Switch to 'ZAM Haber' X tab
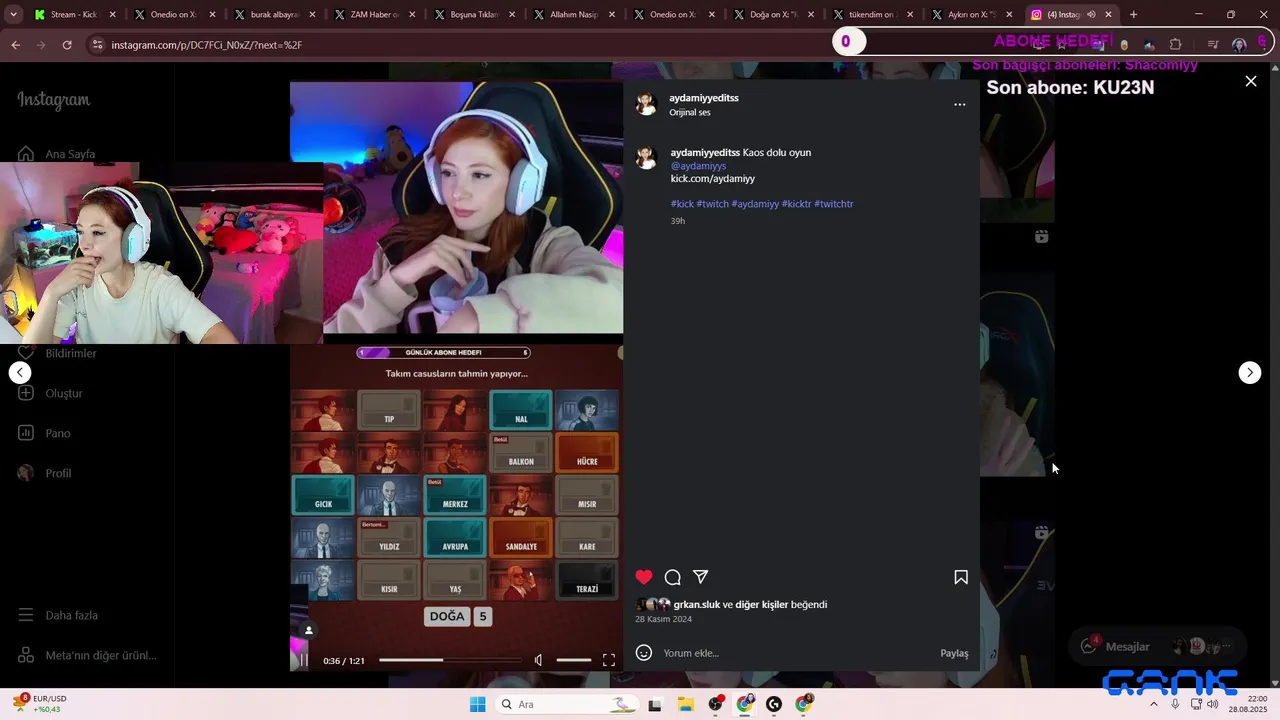Viewport: 1280px width, 720px height. [x=375, y=15]
